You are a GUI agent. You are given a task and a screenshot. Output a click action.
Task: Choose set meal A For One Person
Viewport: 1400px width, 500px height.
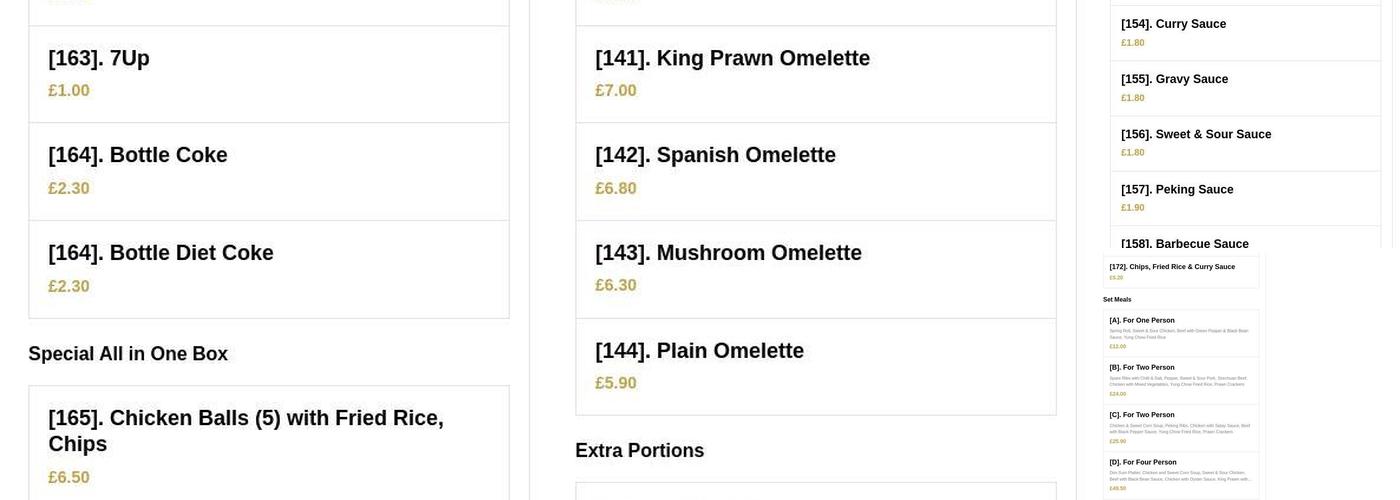point(1142,321)
